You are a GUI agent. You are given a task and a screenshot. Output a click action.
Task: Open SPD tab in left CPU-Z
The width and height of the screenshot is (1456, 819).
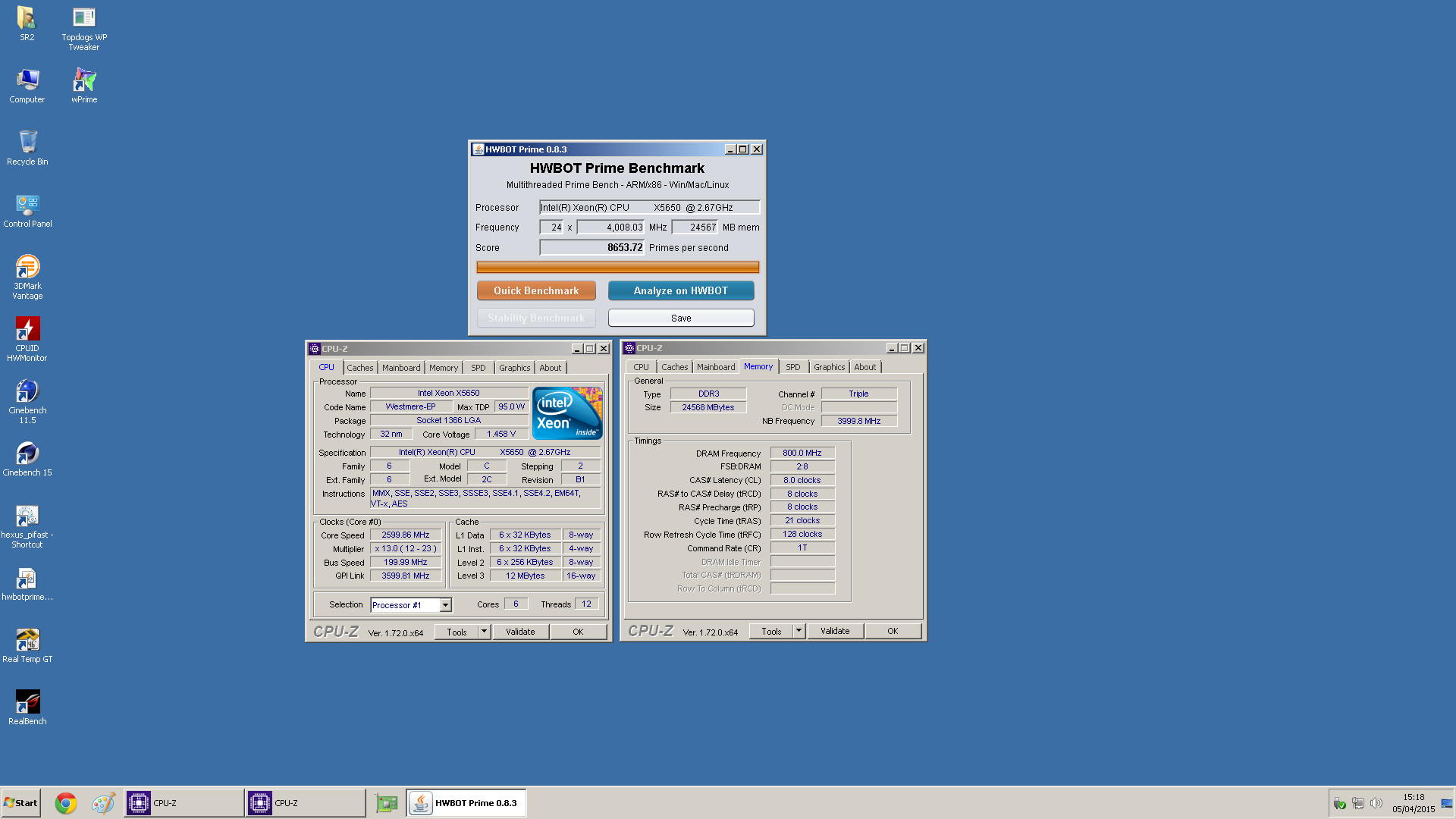(x=478, y=368)
